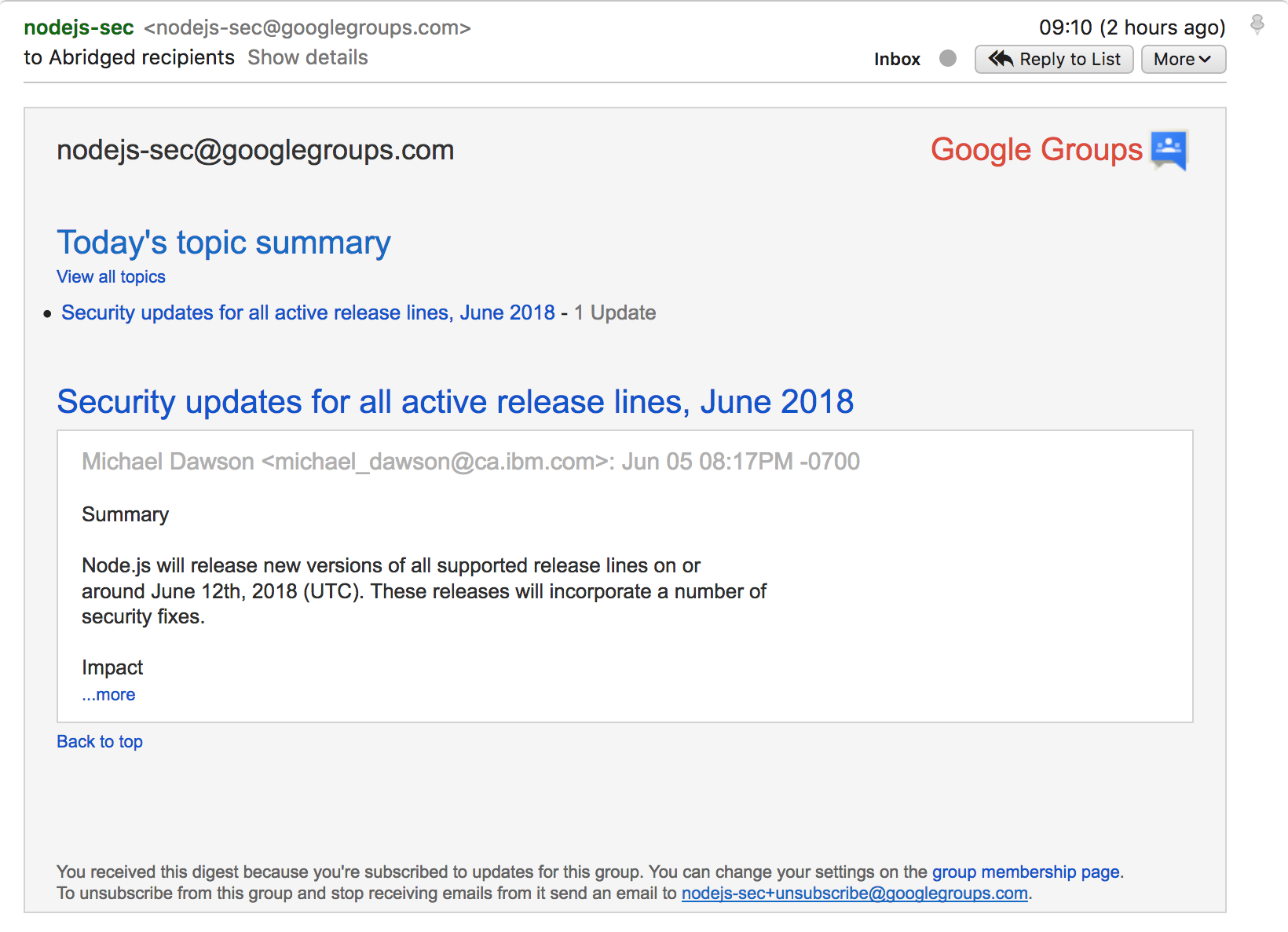Viewport: 1288px width, 932px height.
Task: Click the Google Groups chat icon
Action: 1169,148
